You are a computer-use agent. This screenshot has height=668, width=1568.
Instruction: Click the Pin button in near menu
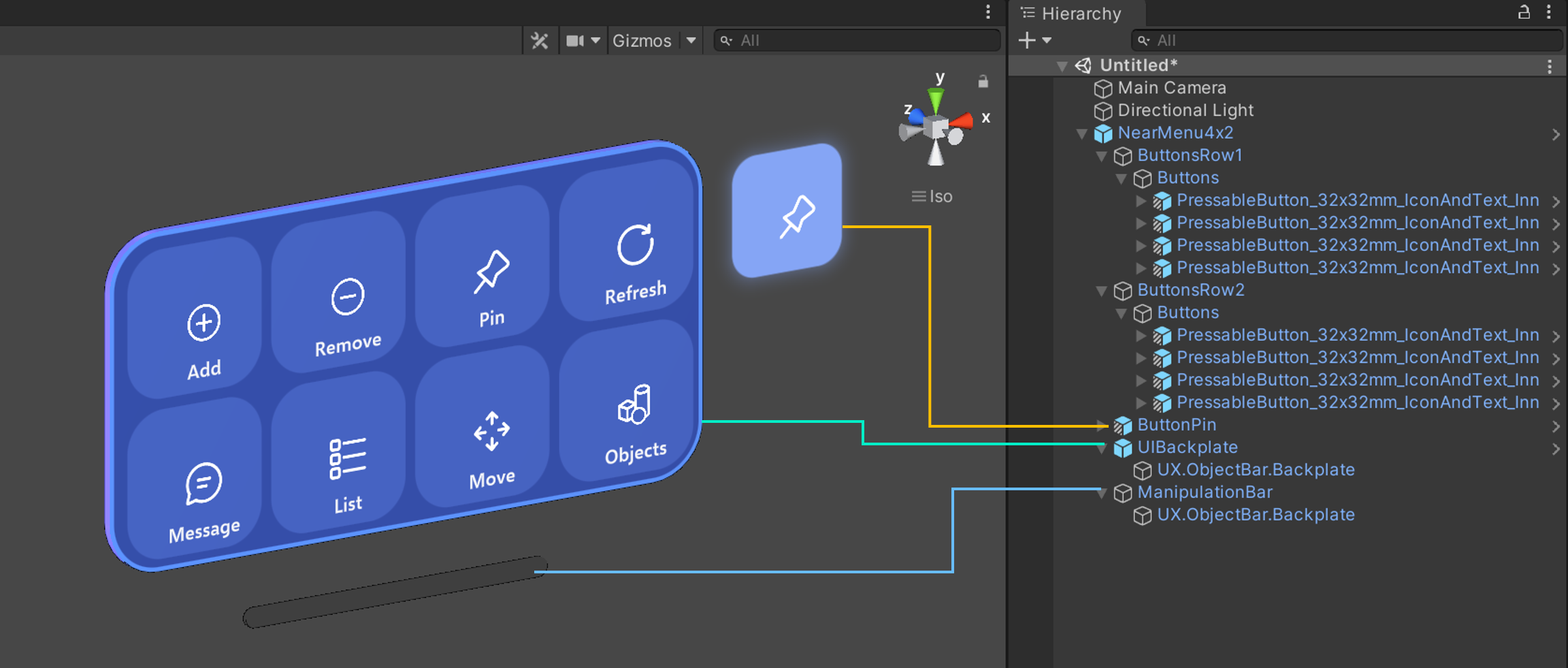(x=483, y=266)
